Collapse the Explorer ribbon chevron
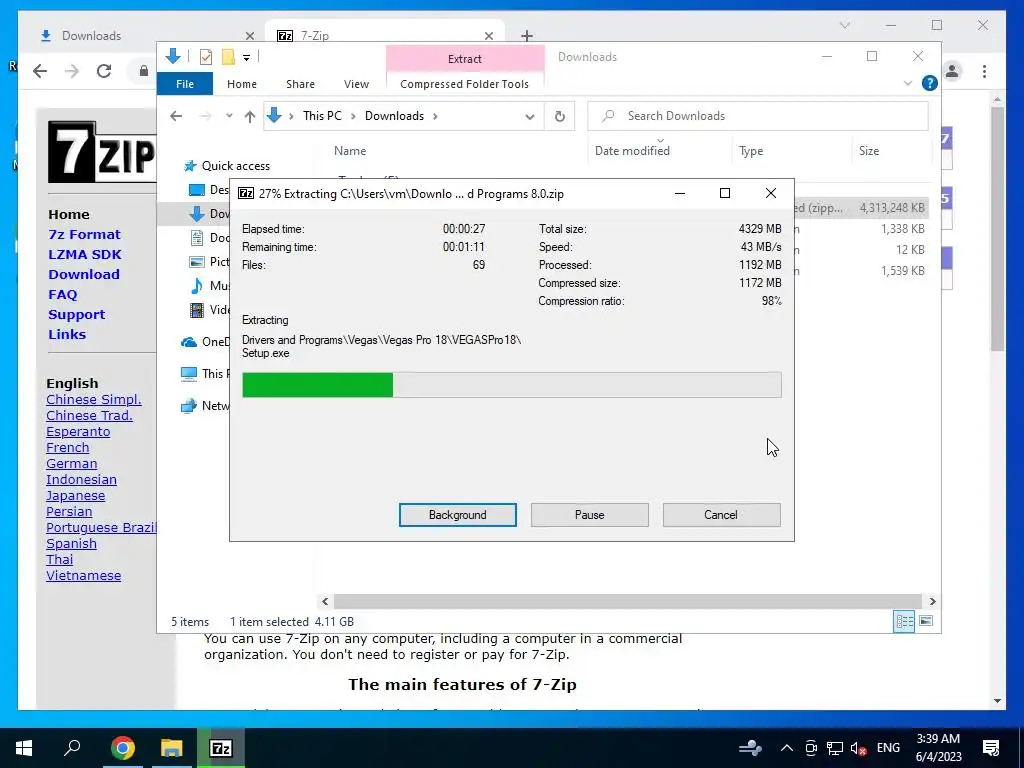This screenshot has height=768, width=1024. click(x=908, y=84)
